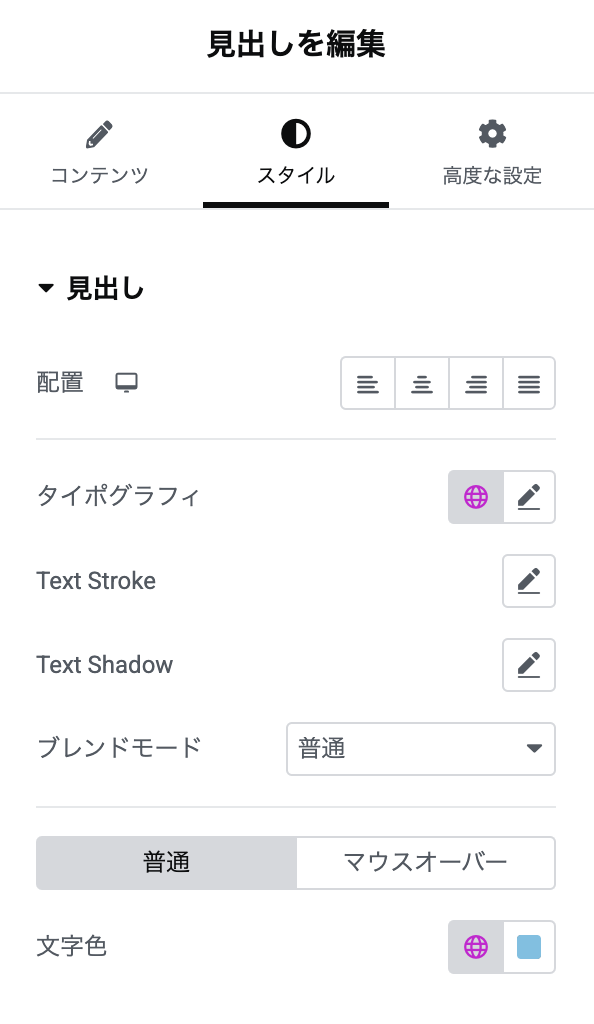Click the global color globe icon for 文字色
This screenshot has width=594, height=1024.
[476, 947]
